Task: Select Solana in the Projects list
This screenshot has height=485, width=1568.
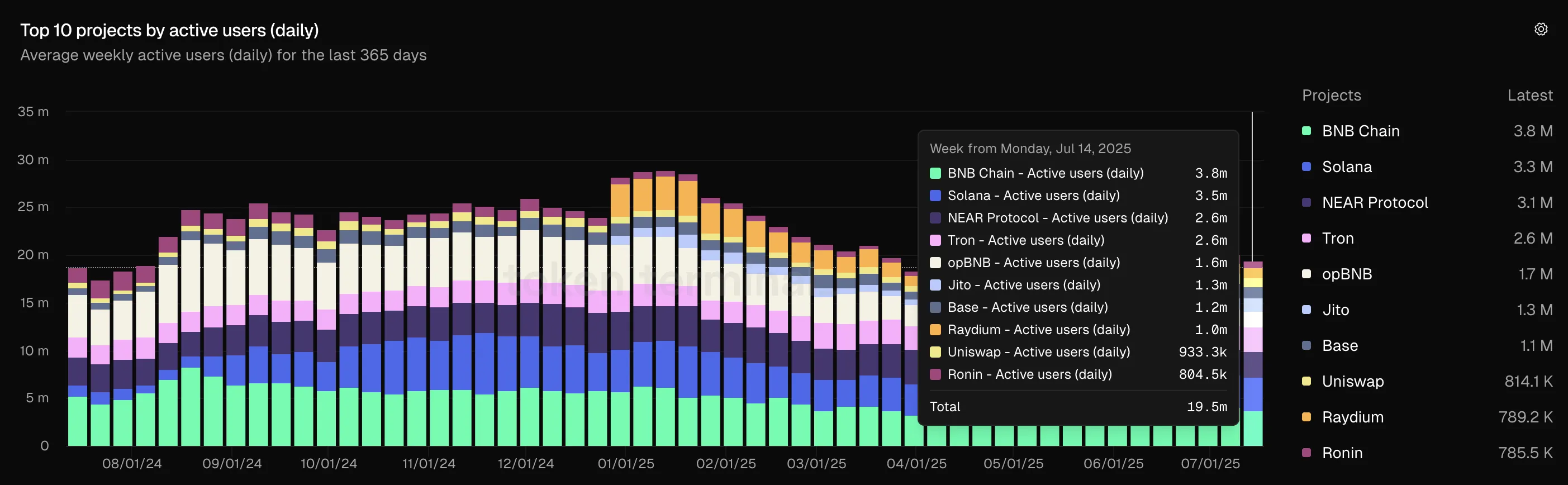Action: (x=1347, y=167)
